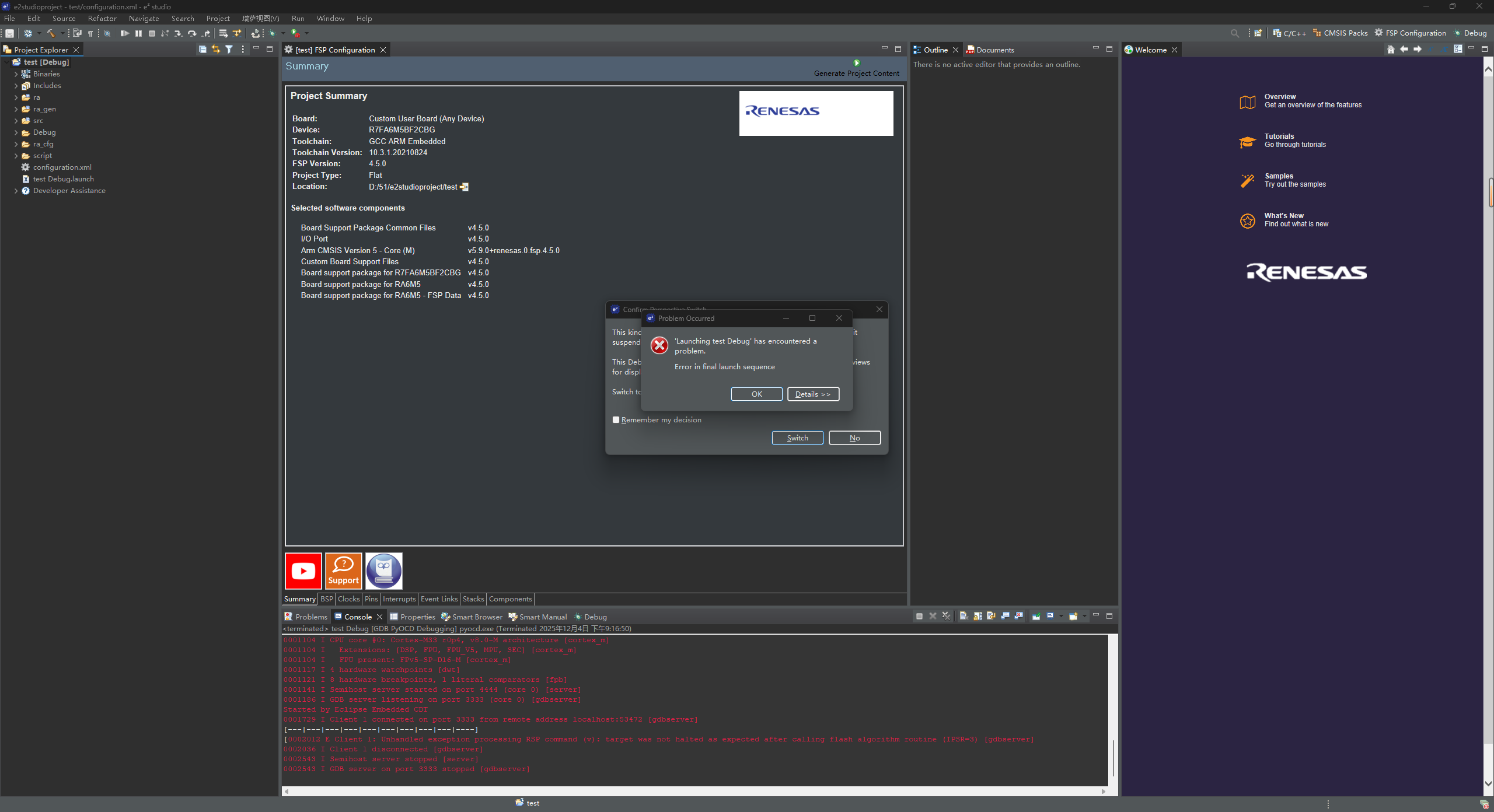Click the Collapse All icon in Project Explorer

(x=203, y=50)
